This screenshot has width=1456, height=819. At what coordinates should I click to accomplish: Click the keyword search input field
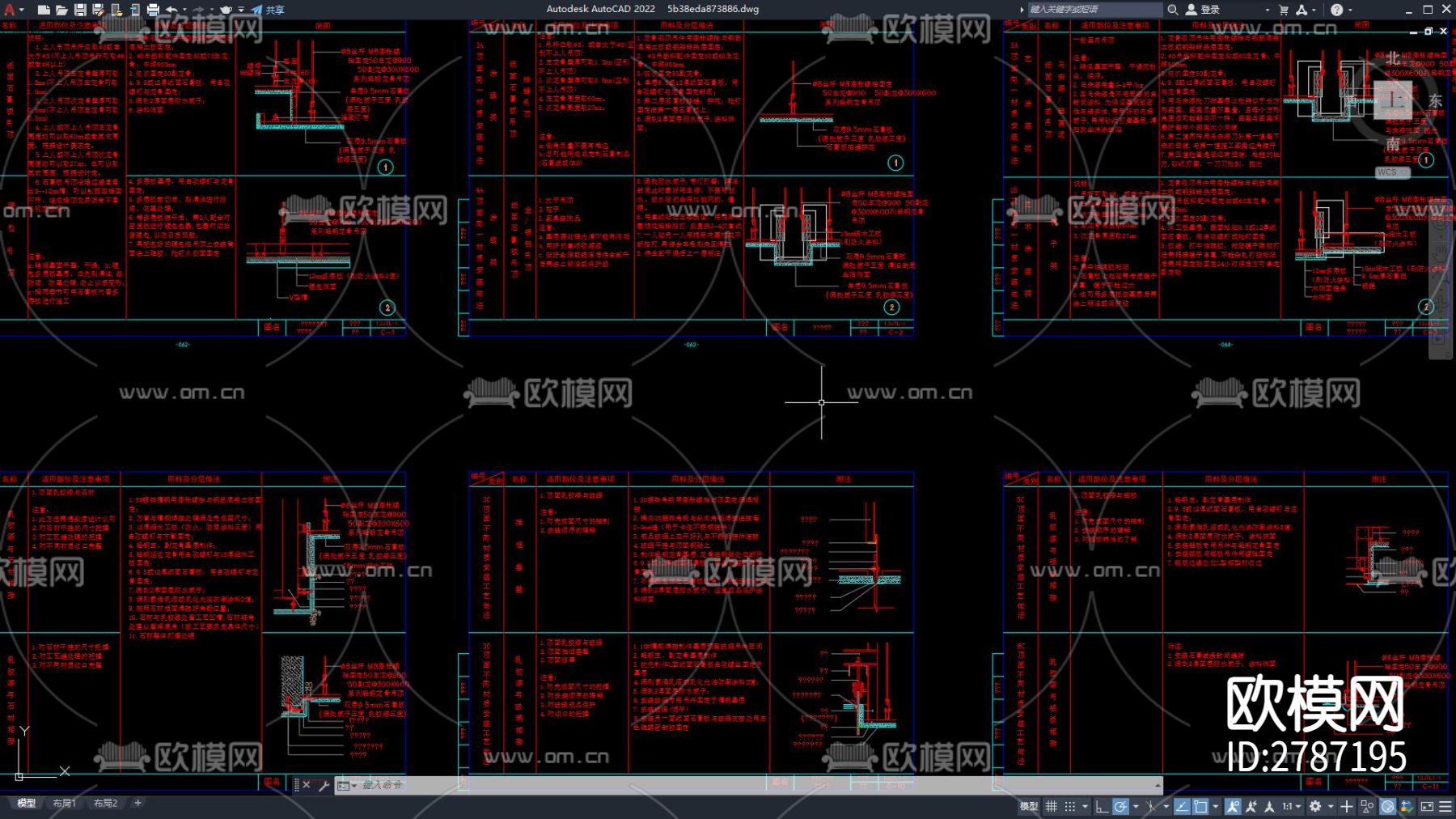point(1092,10)
